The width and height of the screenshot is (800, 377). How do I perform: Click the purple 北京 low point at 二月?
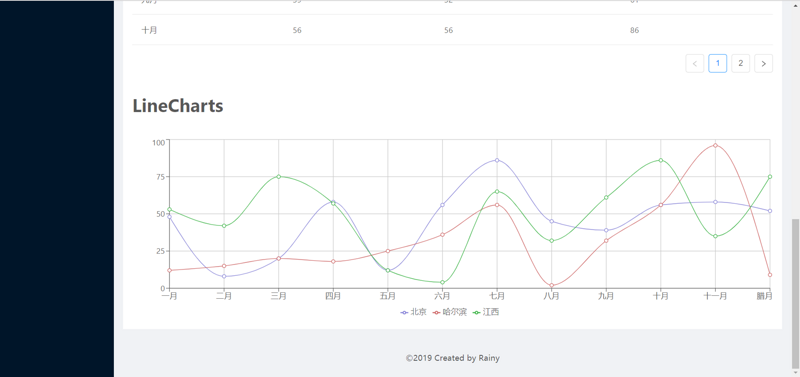[x=224, y=277]
